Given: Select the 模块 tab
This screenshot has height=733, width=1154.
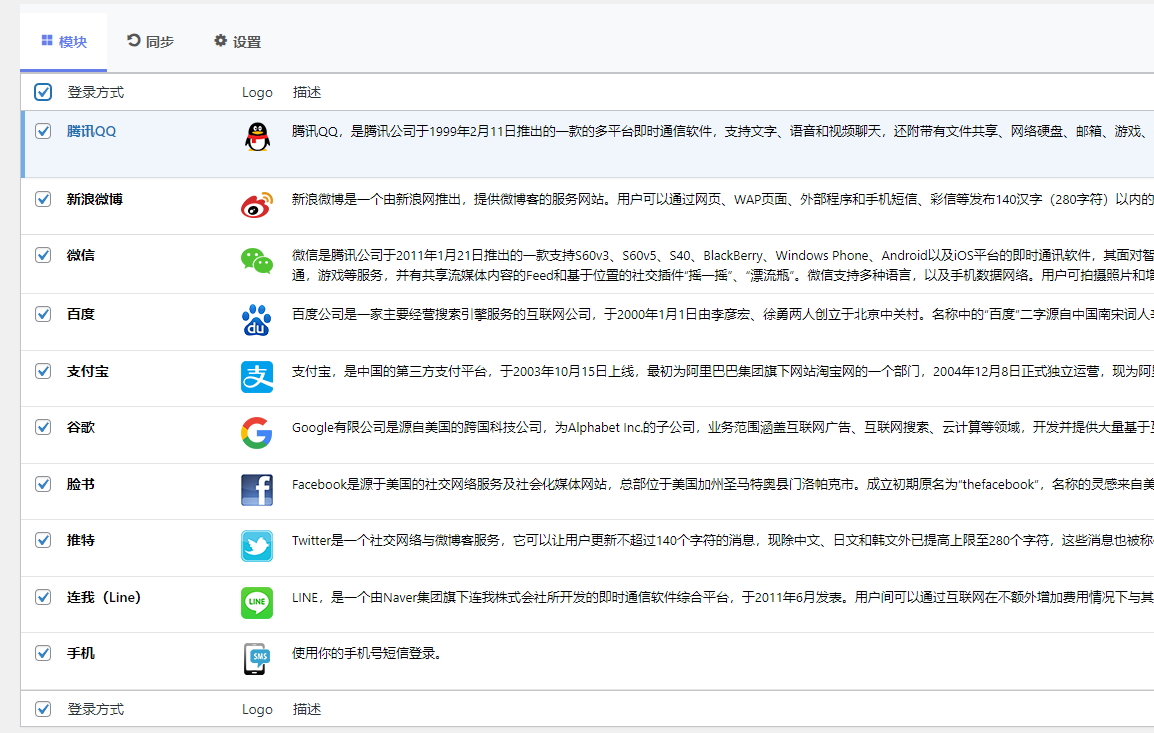Looking at the screenshot, I should tap(64, 42).
